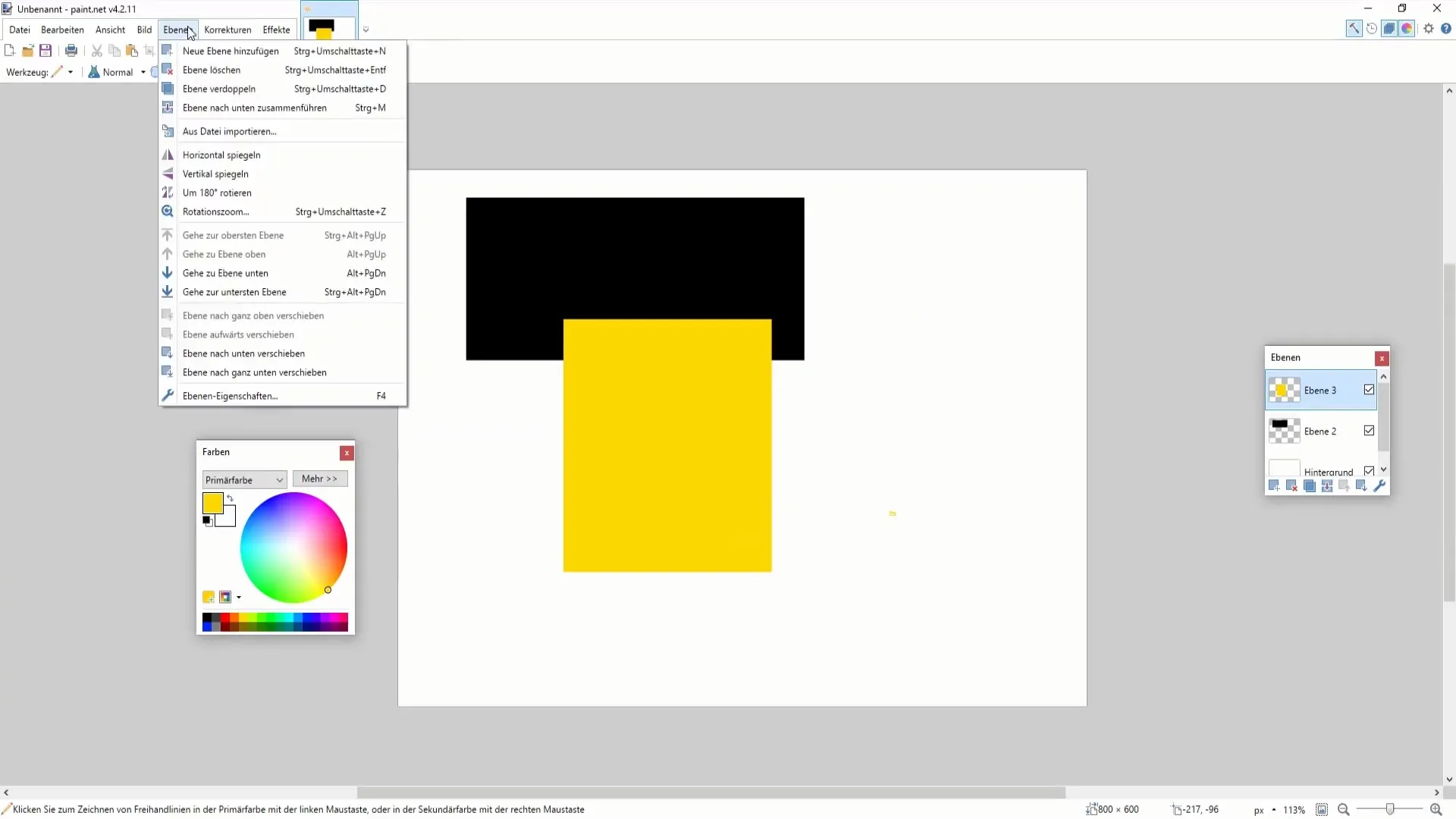Click the zoom in magnifier in status bar

[1436, 809]
